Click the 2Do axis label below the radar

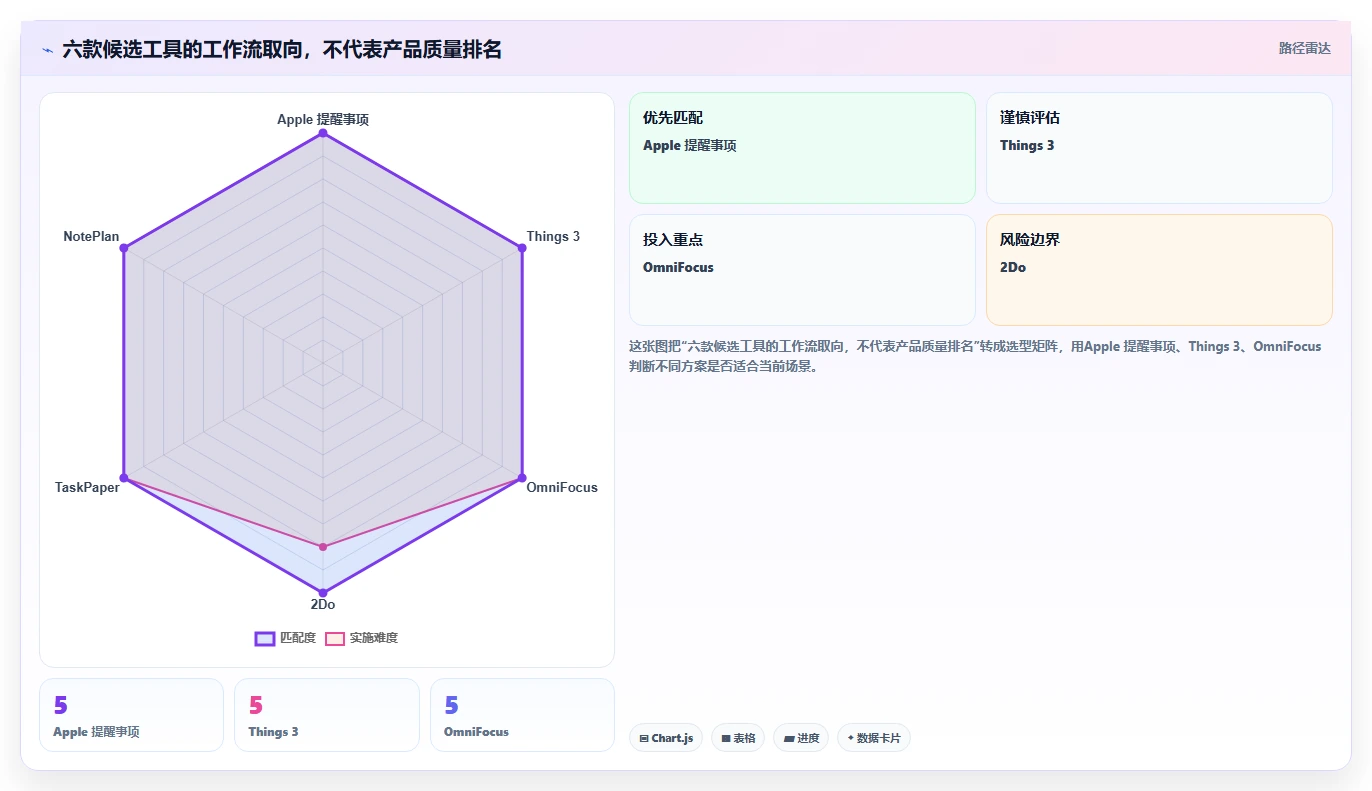click(x=323, y=605)
